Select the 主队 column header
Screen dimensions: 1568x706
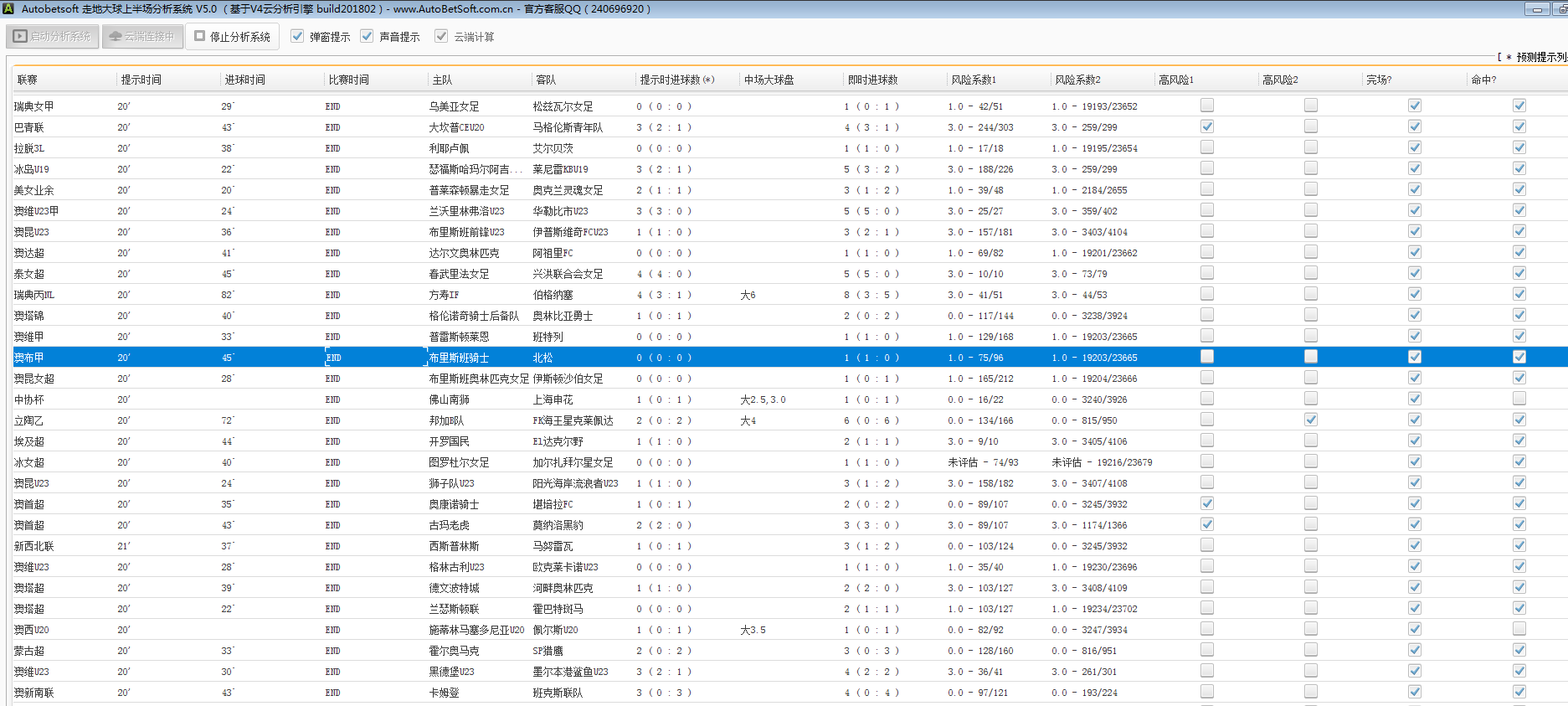click(442, 80)
